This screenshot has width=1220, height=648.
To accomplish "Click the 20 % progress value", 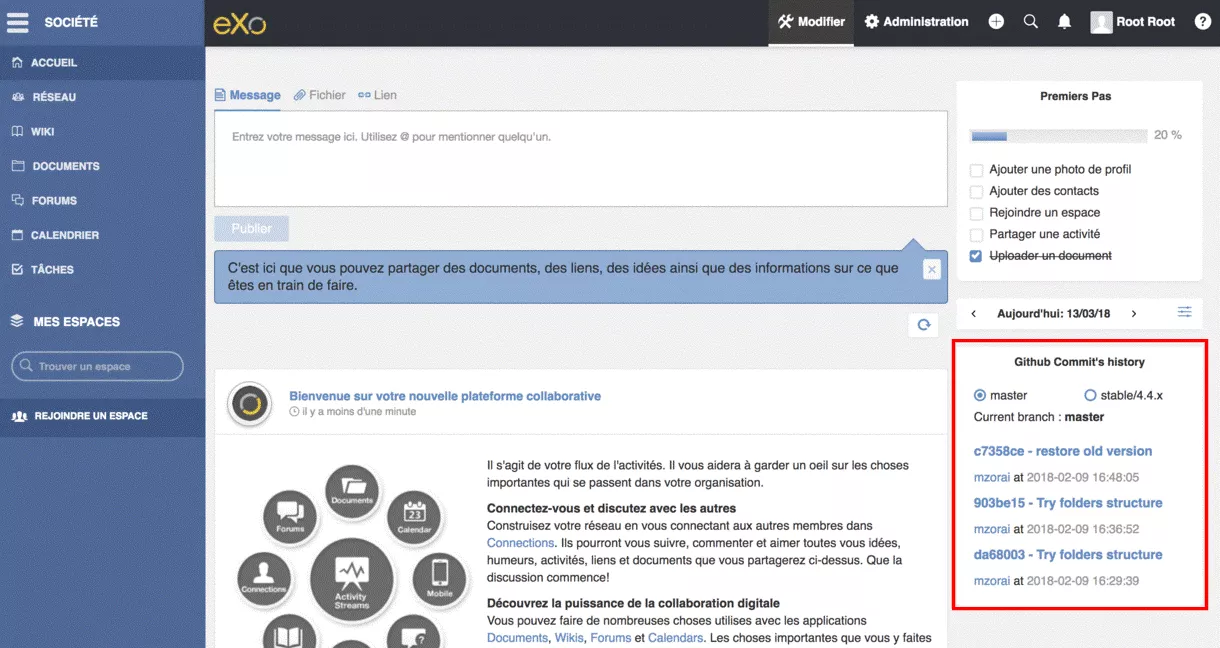I will [x=1167, y=135].
